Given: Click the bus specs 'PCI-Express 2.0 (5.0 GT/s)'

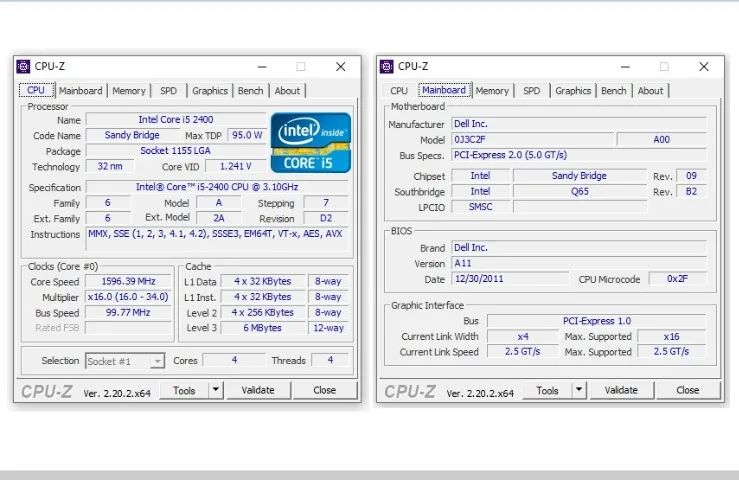Looking at the screenshot, I should pos(579,155).
